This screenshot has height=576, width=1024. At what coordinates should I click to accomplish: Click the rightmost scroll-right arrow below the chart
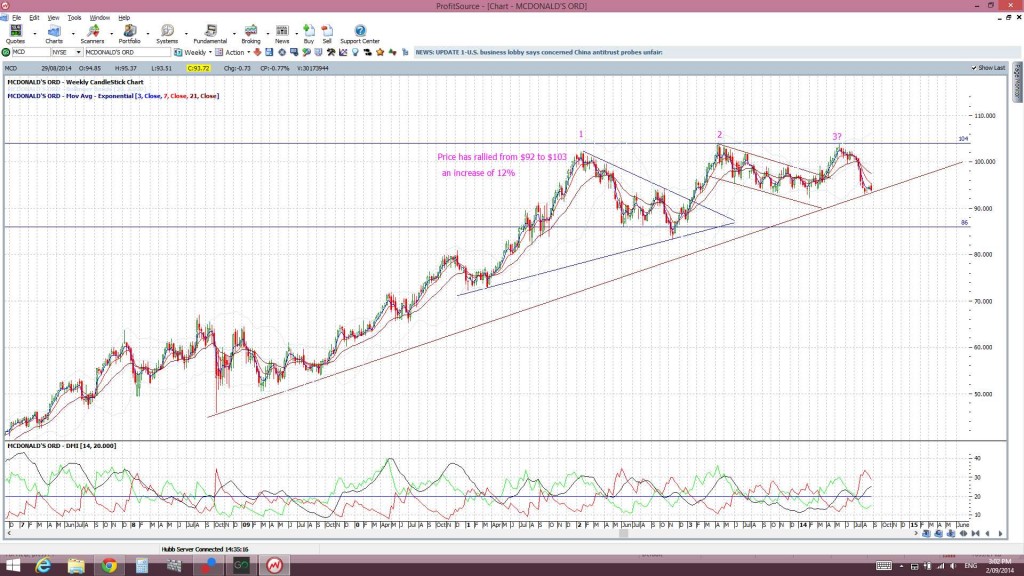pos(1000,534)
